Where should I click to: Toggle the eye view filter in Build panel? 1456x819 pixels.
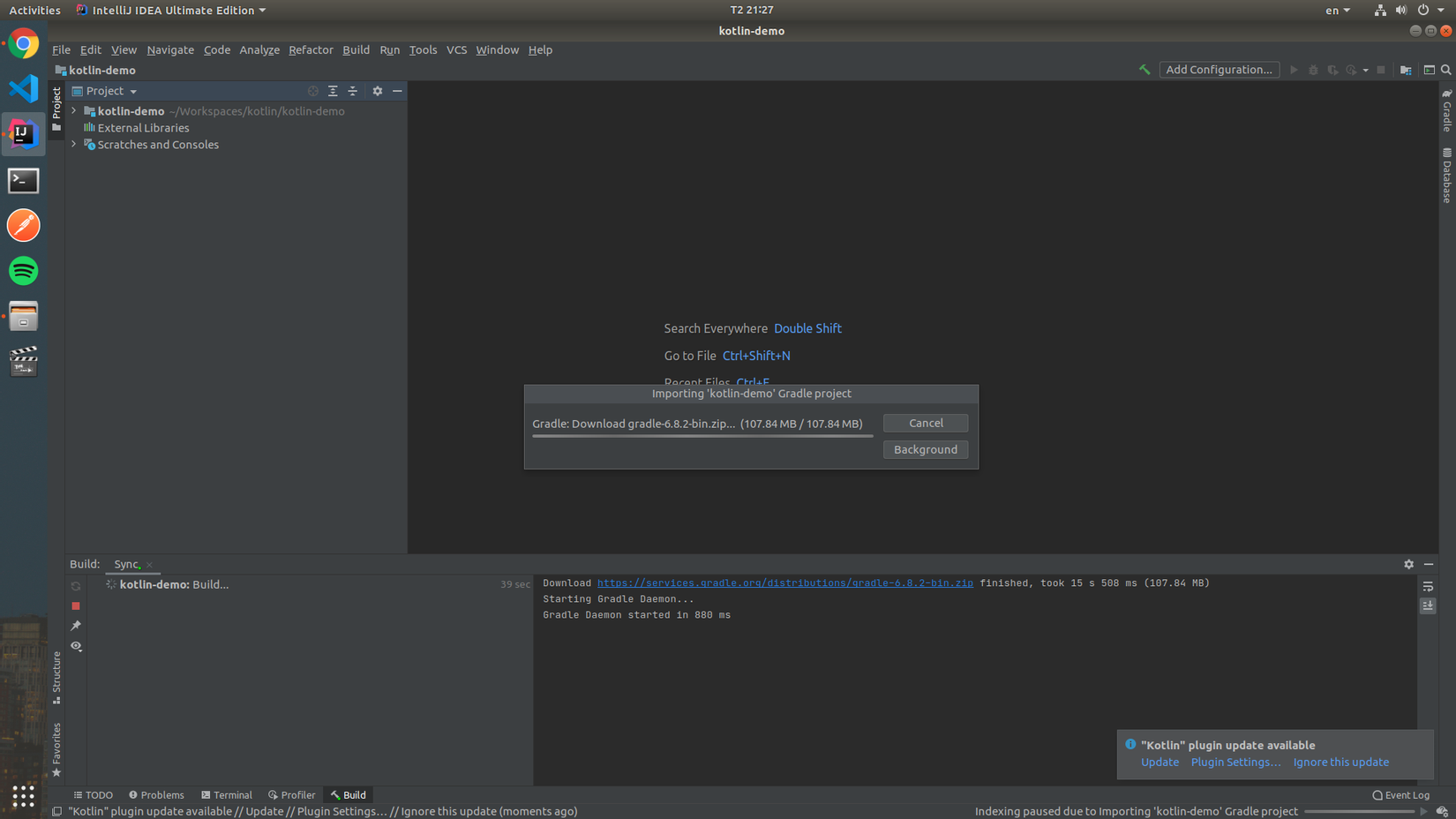76,646
